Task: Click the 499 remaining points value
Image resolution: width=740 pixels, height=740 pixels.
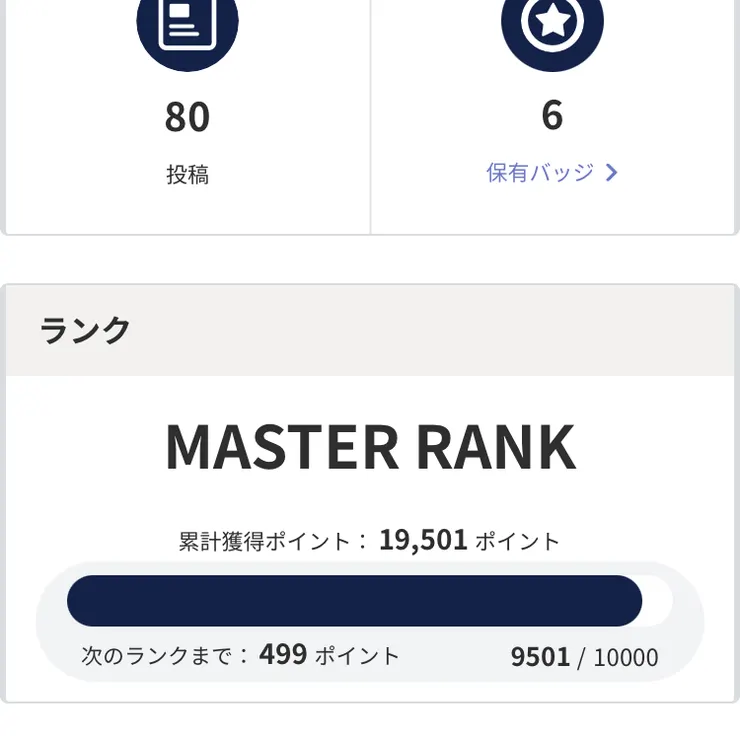Action: tap(283, 654)
